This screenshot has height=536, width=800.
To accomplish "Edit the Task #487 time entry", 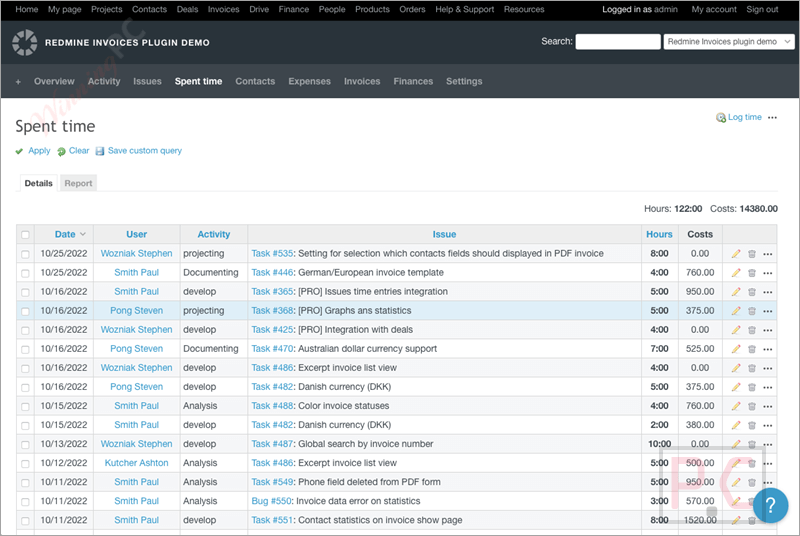I will (736, 444).
